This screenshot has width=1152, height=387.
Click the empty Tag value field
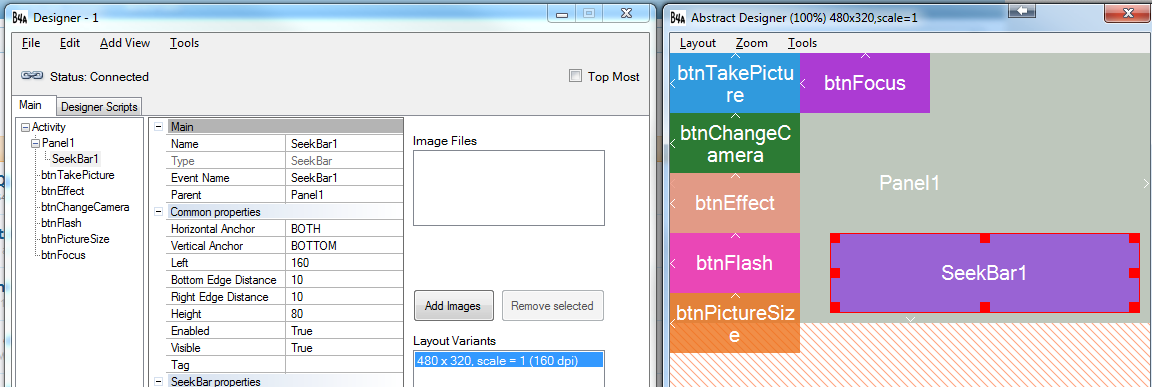(344, 364)
